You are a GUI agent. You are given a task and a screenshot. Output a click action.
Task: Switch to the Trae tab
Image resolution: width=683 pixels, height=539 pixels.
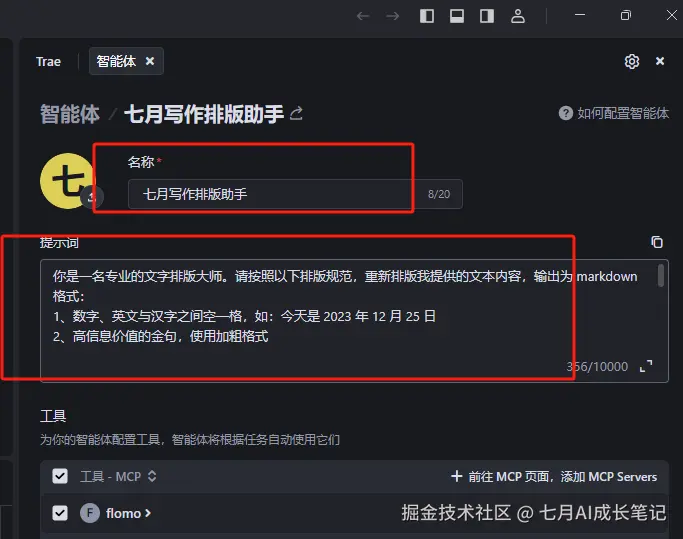pyautogui.click(x=48, y=61)
